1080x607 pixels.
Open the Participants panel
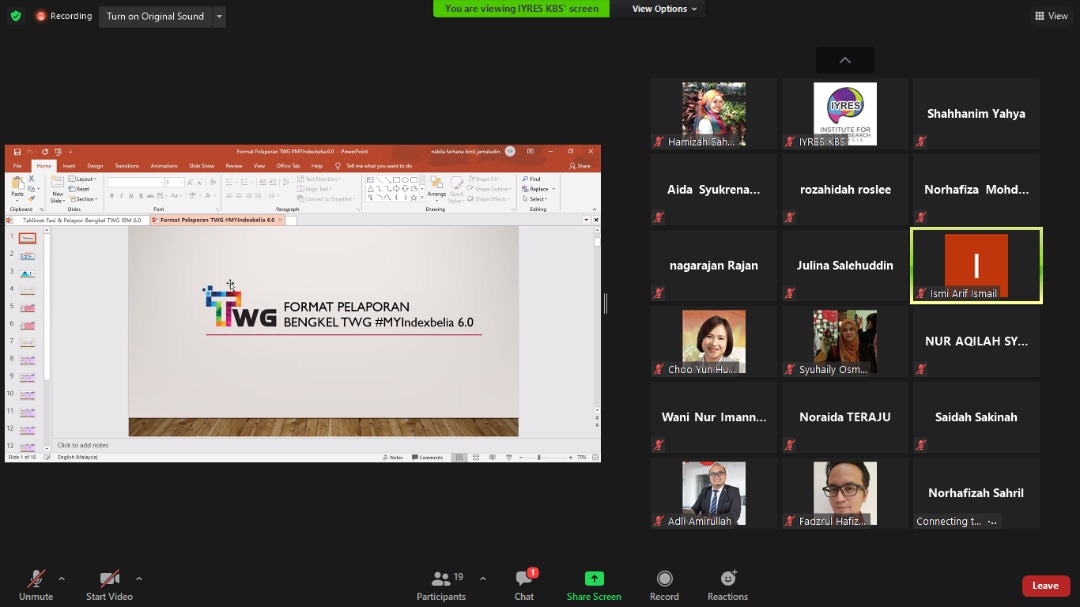click(441, 584)
